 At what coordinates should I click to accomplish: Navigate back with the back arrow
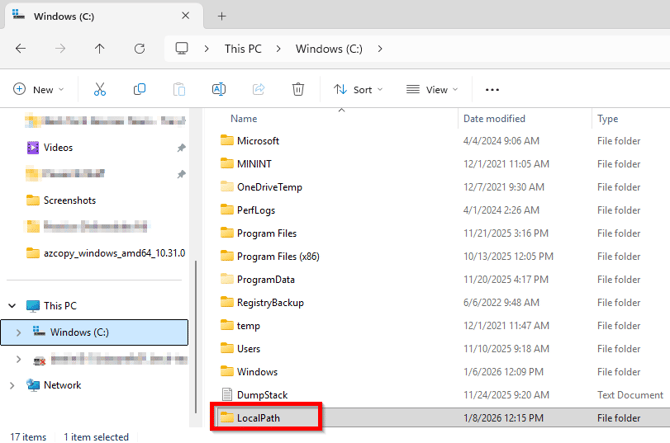(x=21, y=48)
